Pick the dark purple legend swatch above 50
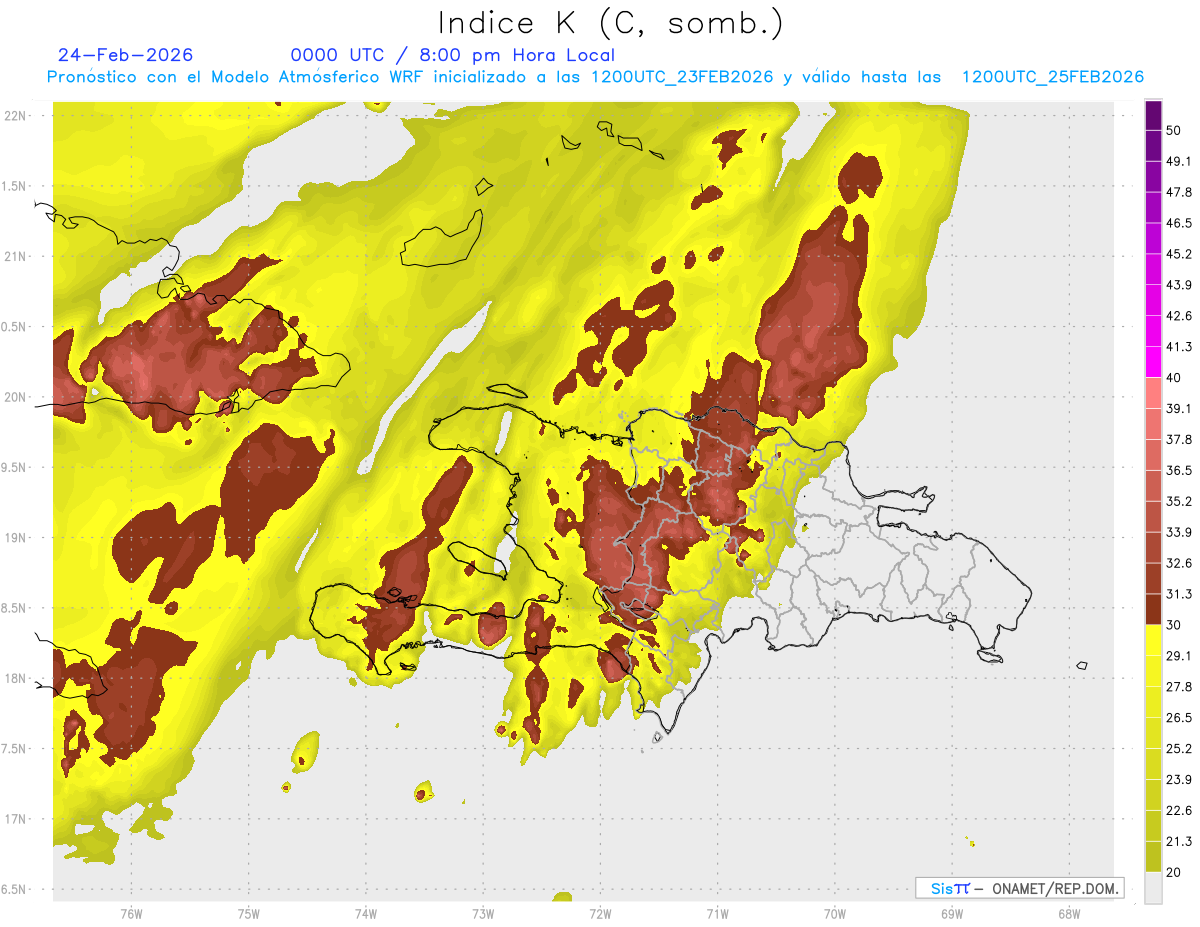The height and width of the screenshot is (927, 1200). click(1153, 116)
